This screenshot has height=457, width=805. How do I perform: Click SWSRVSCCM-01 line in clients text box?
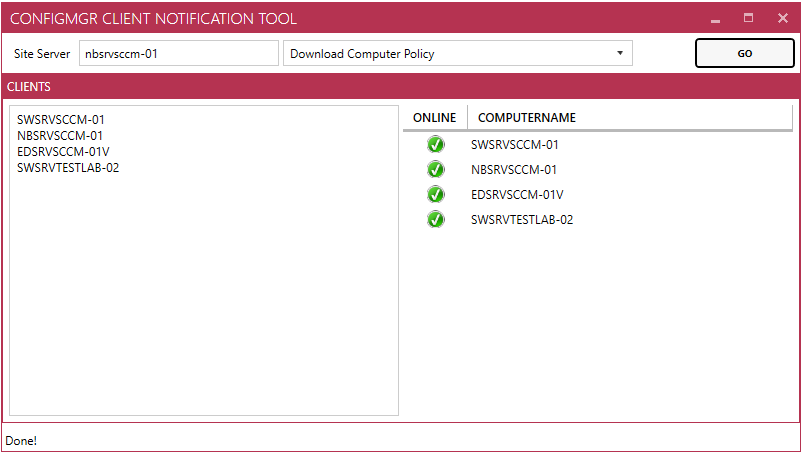coord(61,120)
